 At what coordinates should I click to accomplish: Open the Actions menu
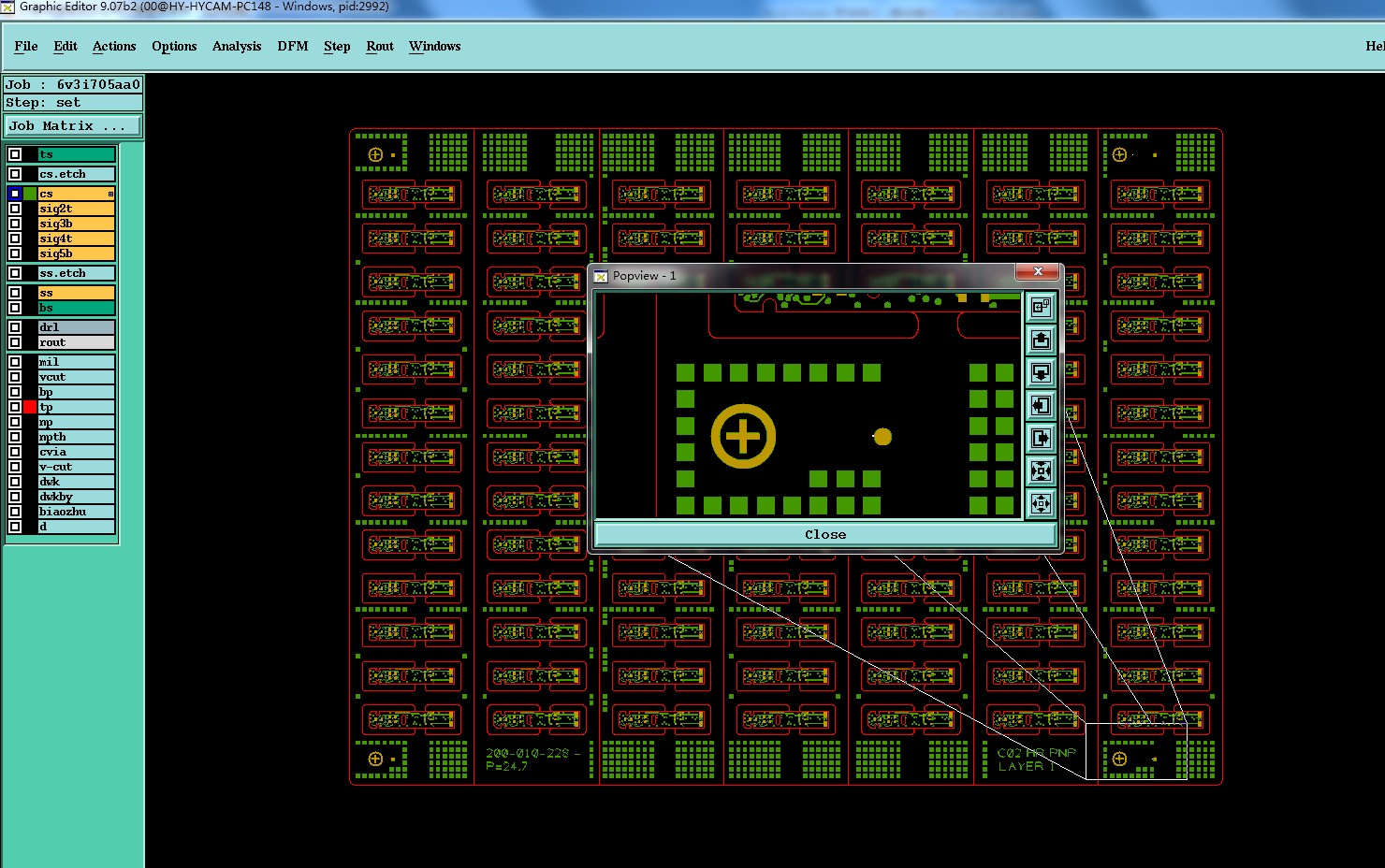tap(114, 46)
